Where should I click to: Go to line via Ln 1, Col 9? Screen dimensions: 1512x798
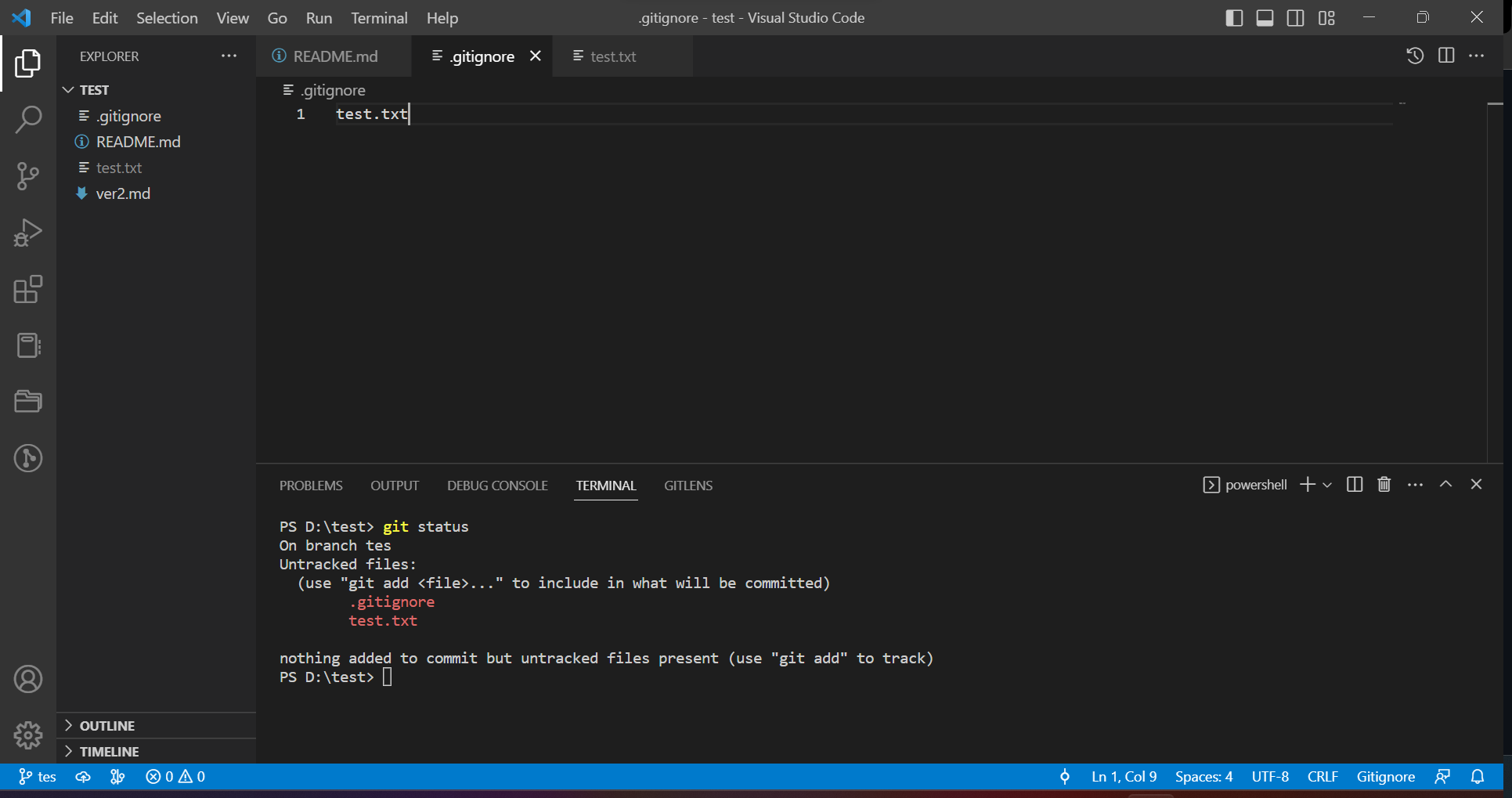1124,776
